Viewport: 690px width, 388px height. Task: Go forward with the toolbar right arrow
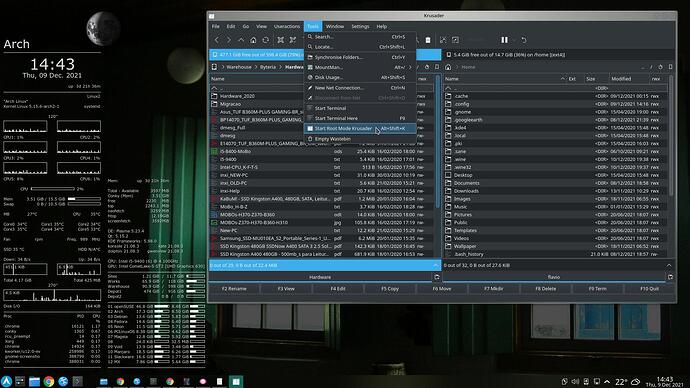coord(229,40)
